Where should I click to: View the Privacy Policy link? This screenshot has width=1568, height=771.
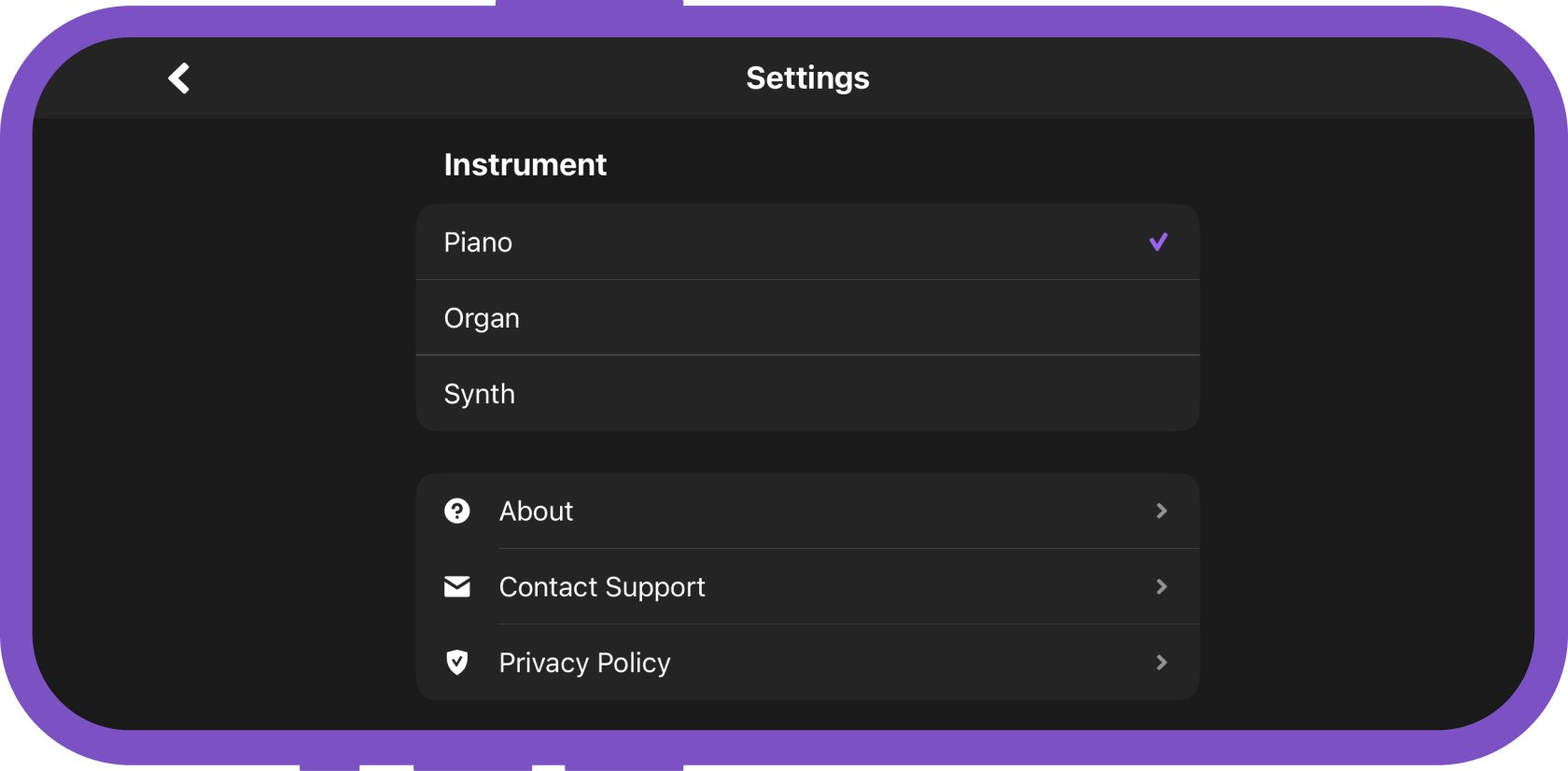(807, 662)
